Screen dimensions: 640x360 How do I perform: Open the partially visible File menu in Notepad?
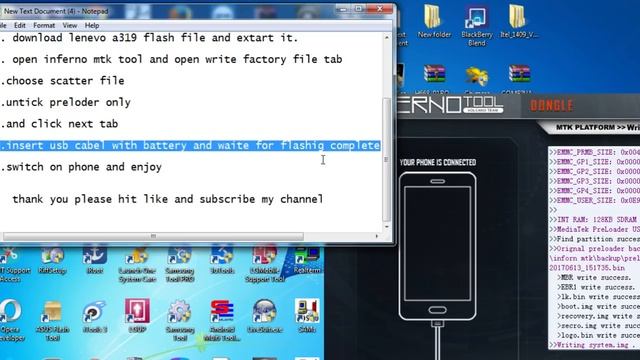(x=3, y=25)
